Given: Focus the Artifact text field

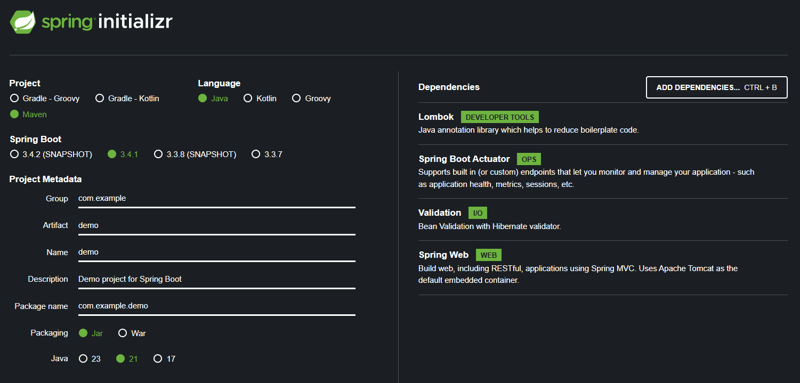Looking at the screenshot, I should click(x=217, y=225).
